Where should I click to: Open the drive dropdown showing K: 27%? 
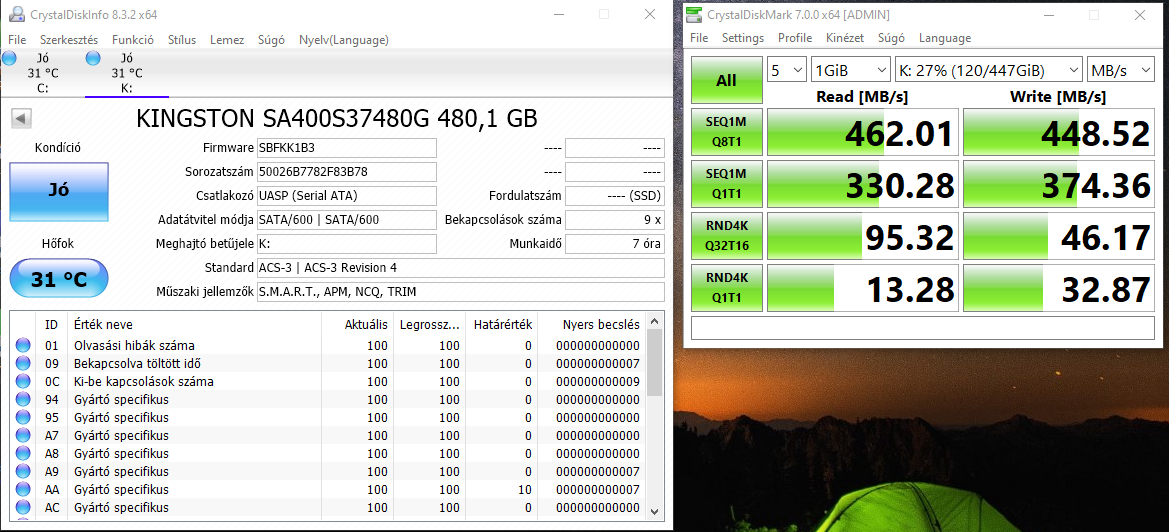[989, 70]
